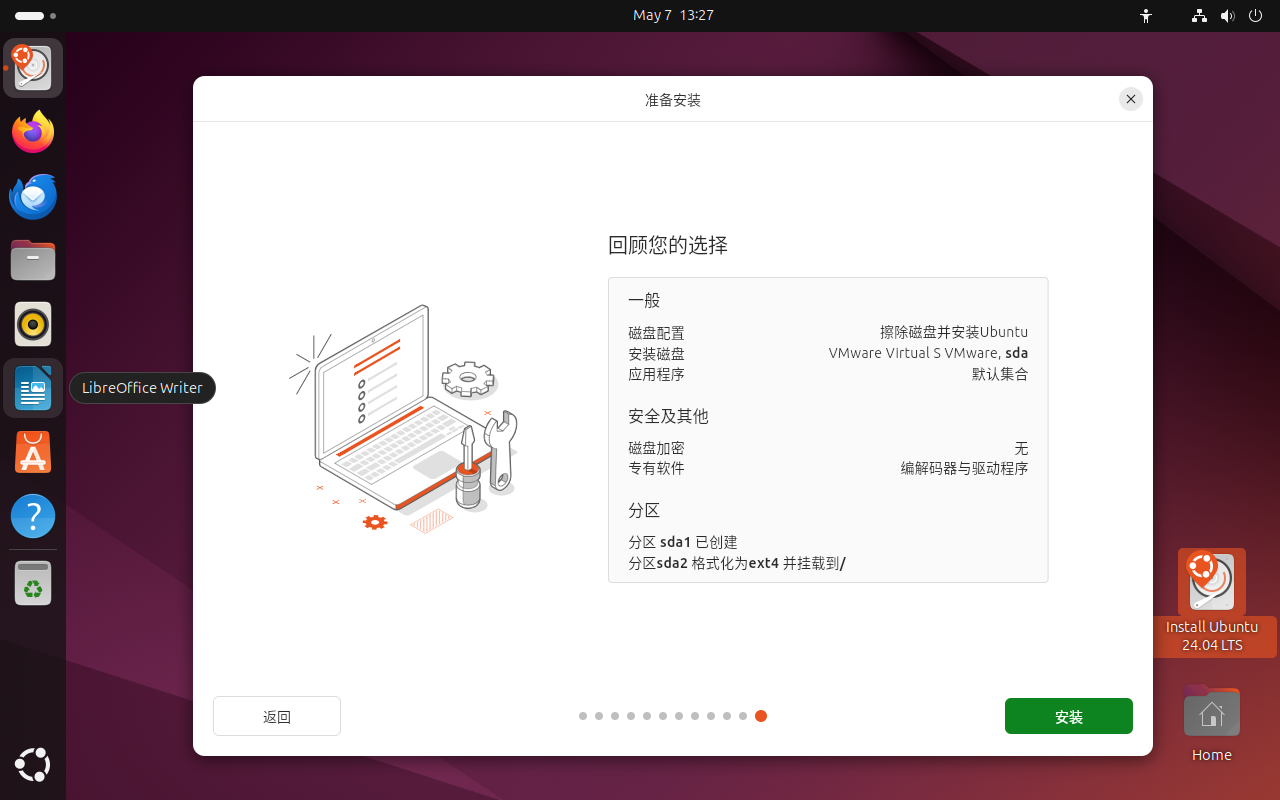Click the highlighted last page indicator dot
This screenshot has width=1280, height=800.
point(761,716)
